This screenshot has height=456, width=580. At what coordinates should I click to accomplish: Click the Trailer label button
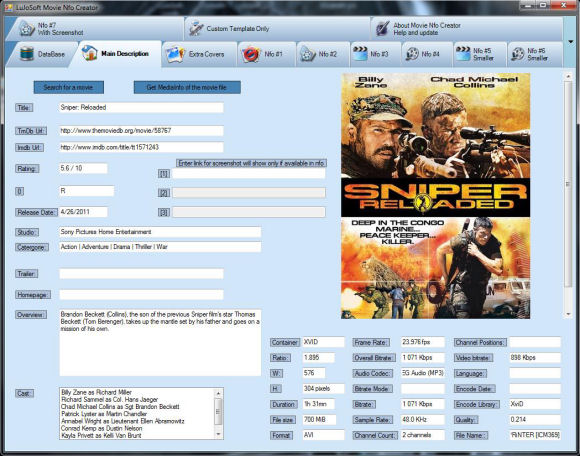pyautogui.click(x=26, y=274)
